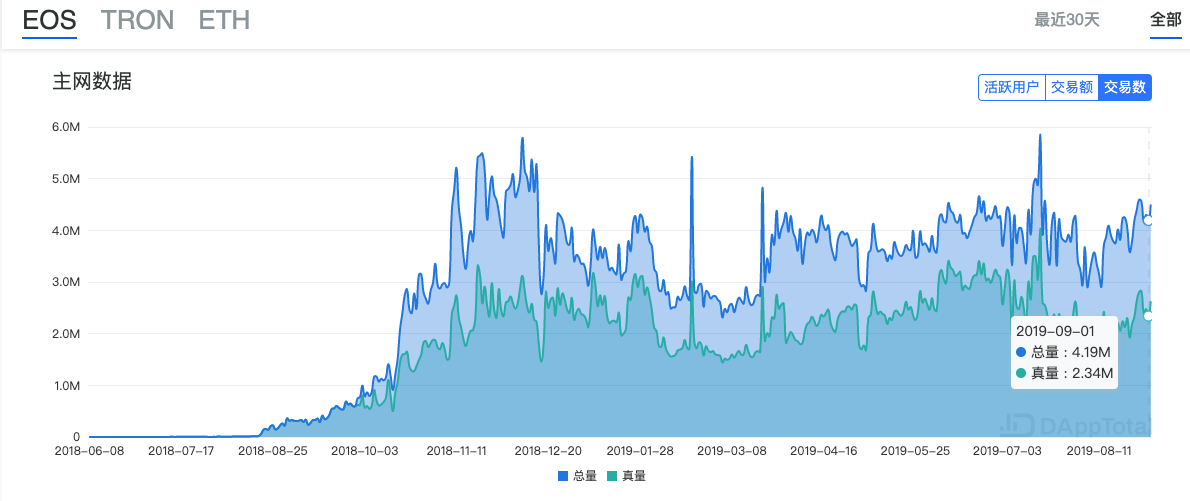Click the 真量：2.34M tooltip value

coord(1063,373)
